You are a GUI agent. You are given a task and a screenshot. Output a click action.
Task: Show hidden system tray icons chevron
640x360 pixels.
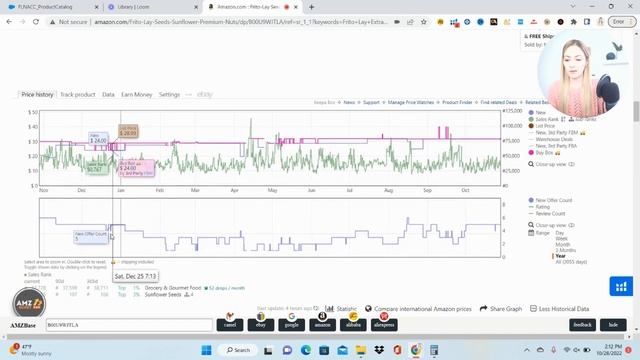click(527, 350)
